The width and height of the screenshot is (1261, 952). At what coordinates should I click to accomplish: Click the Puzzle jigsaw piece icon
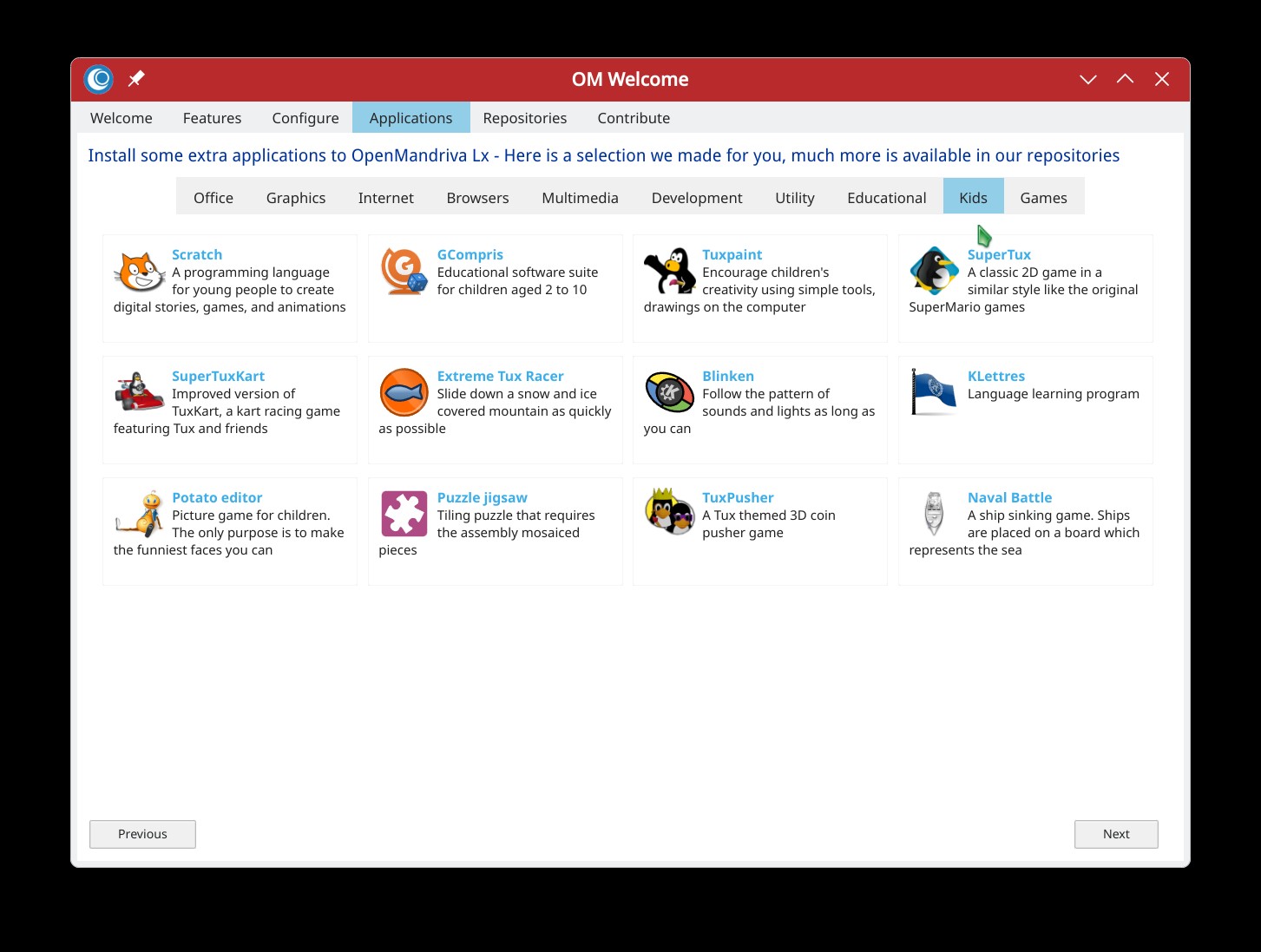click(x=404, y=514)
